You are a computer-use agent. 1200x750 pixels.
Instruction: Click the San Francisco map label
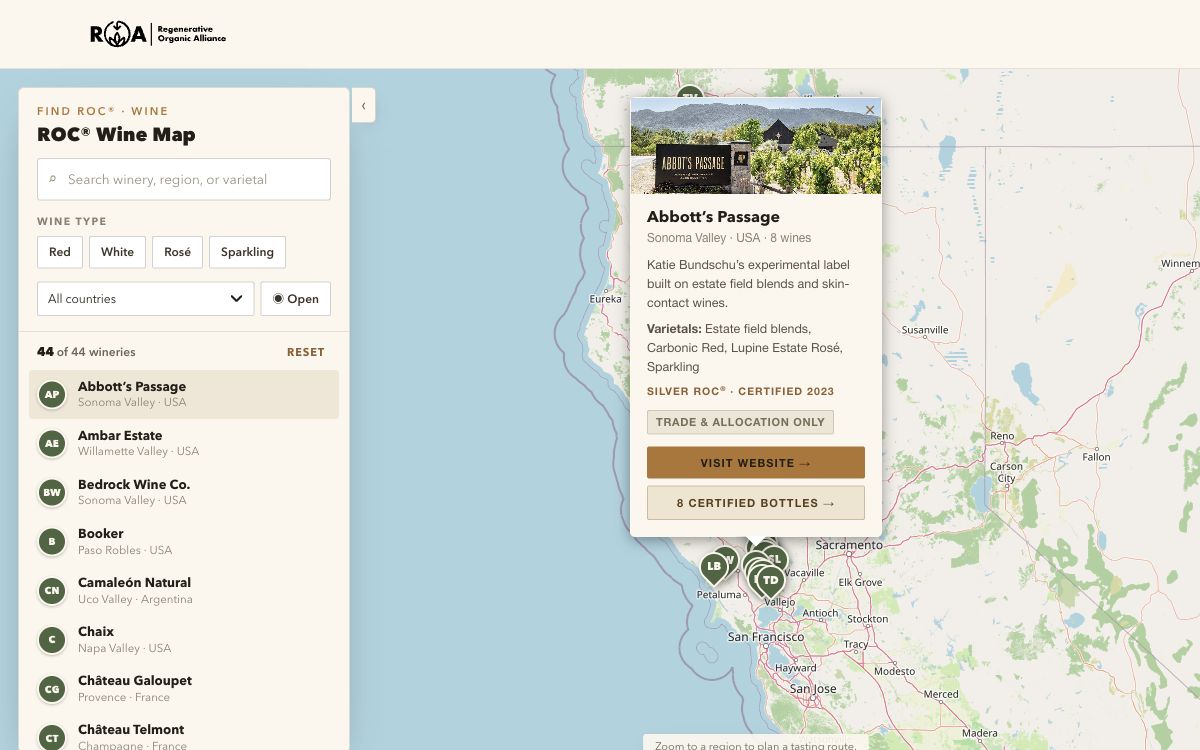click(766, 637)
